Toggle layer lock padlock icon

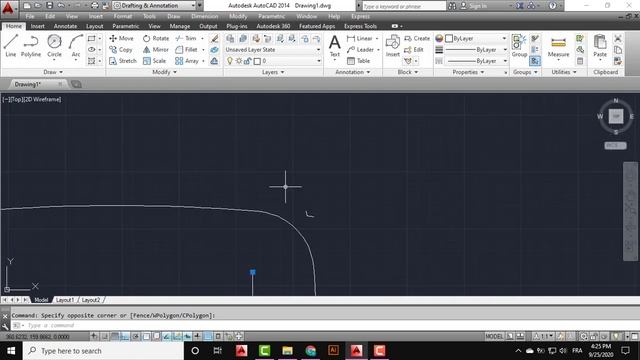247,61
